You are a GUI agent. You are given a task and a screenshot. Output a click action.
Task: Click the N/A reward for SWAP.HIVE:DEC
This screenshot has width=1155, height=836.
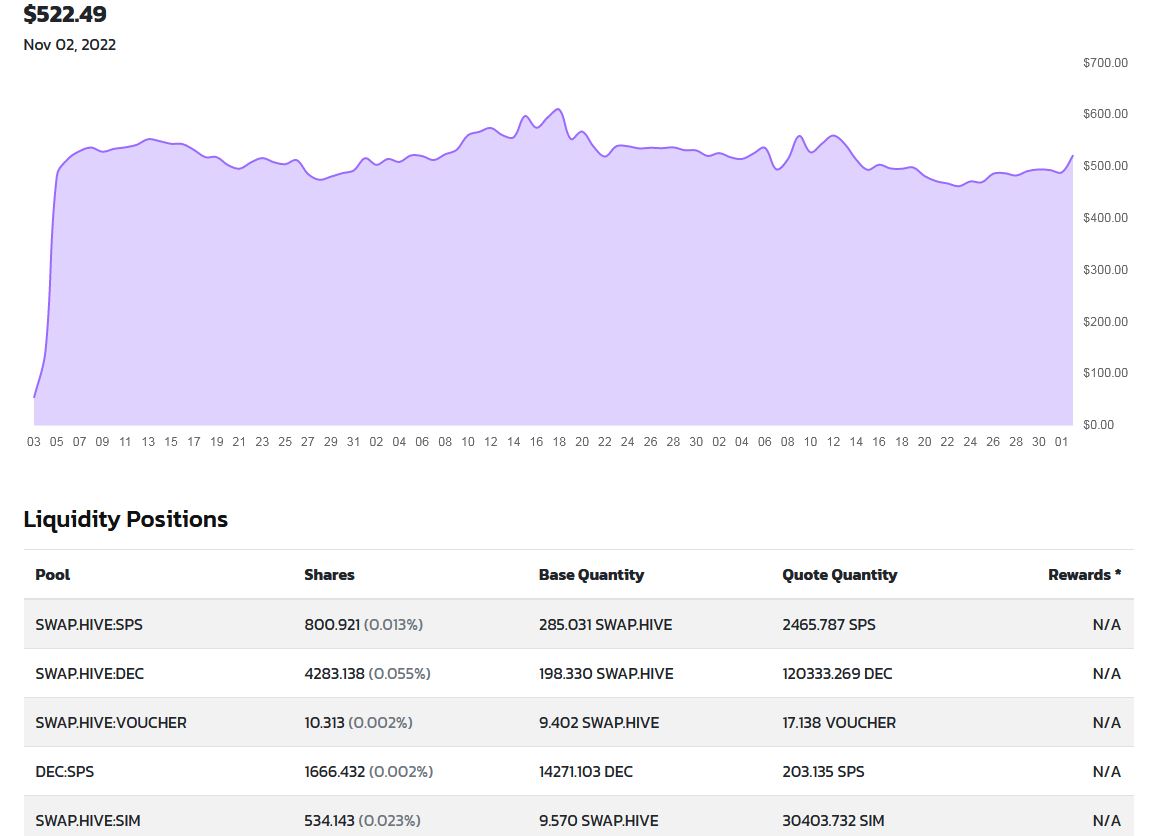(x=1106, y=673)
